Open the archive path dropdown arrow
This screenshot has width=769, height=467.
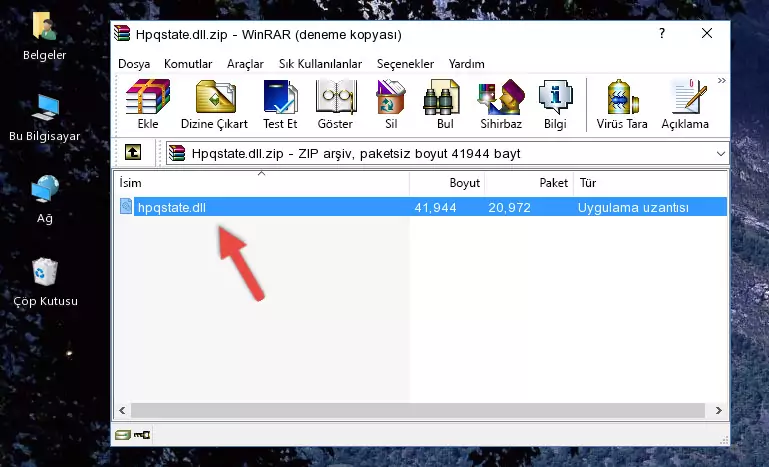[x=720, y=154]
